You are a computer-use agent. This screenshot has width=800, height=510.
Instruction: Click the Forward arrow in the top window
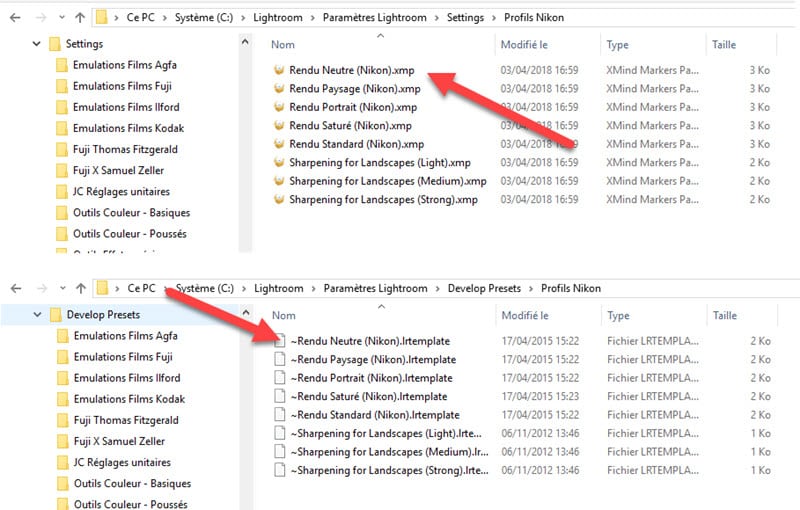[x=41, y=17]
